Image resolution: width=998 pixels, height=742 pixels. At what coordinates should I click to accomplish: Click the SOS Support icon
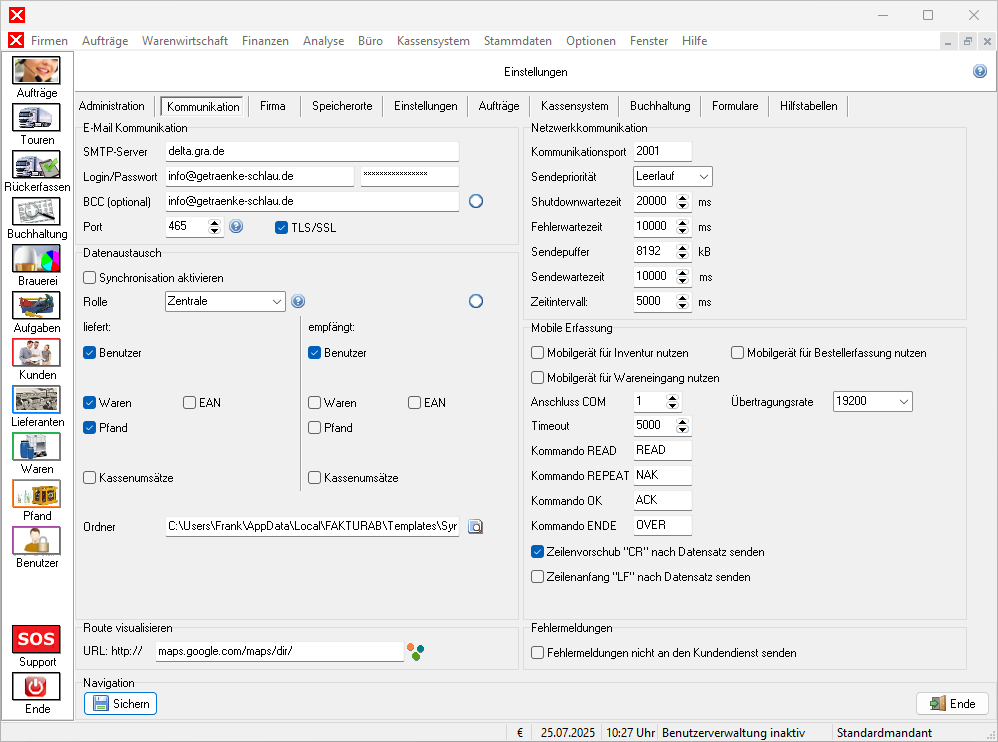click(36, 640)
